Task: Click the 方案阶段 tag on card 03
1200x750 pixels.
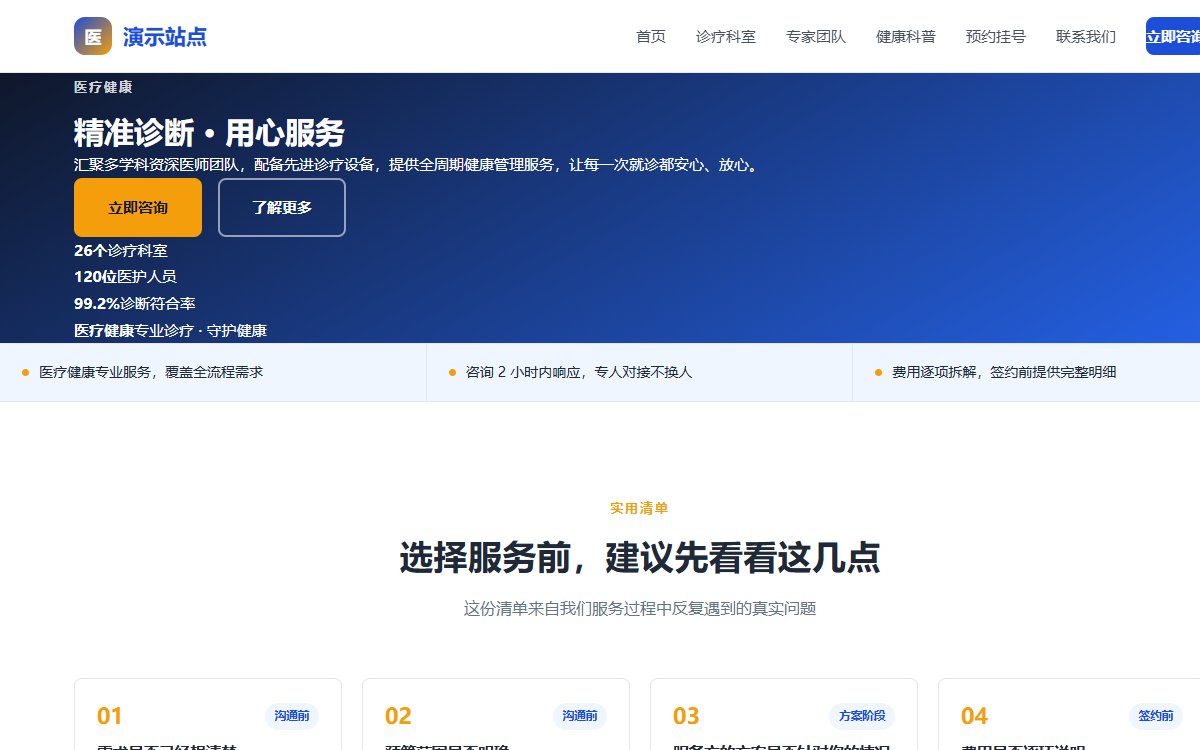Action: coord(862,716)
